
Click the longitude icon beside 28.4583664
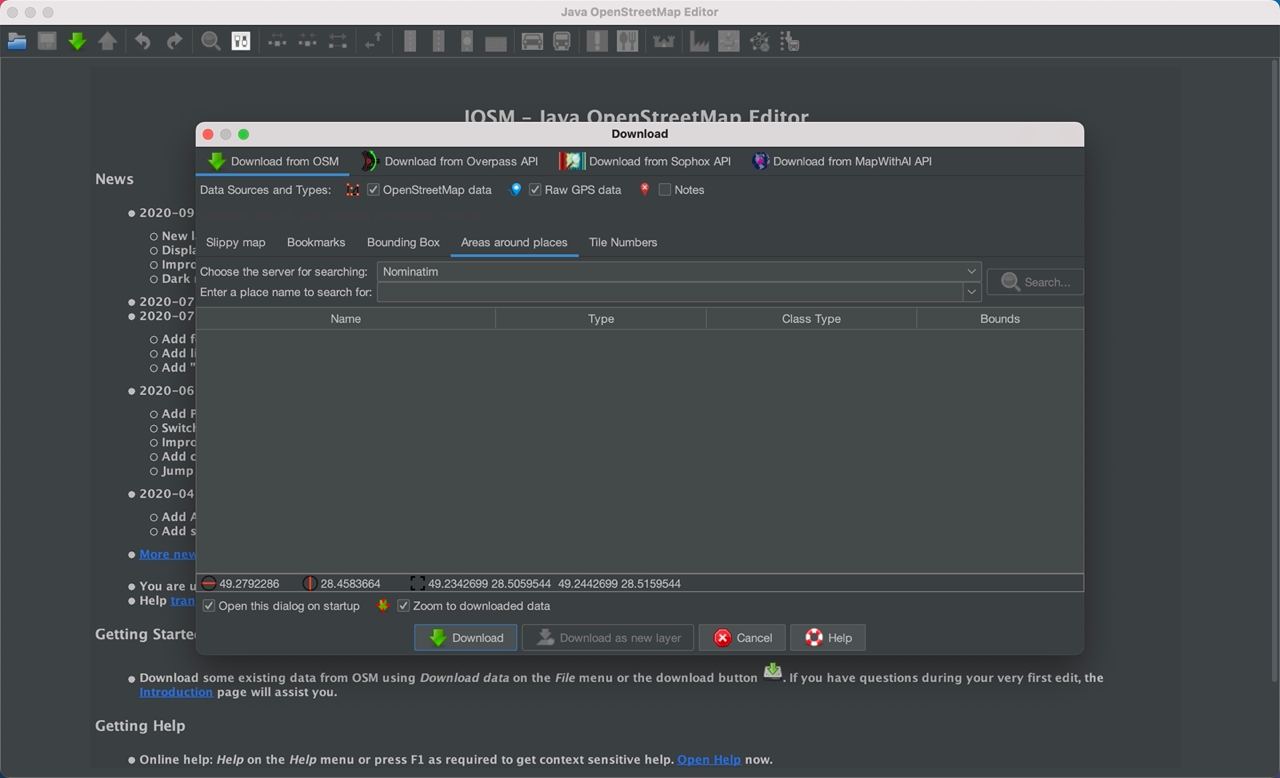(309, 583)
